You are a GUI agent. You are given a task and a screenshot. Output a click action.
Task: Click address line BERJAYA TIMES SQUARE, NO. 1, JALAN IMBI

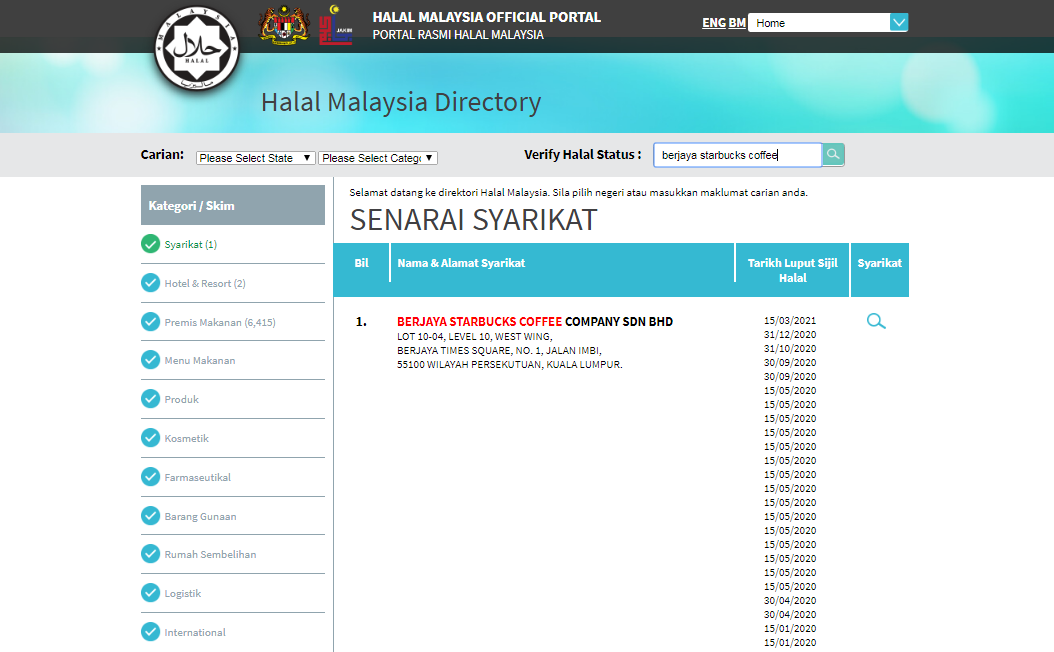click(499, 351)
